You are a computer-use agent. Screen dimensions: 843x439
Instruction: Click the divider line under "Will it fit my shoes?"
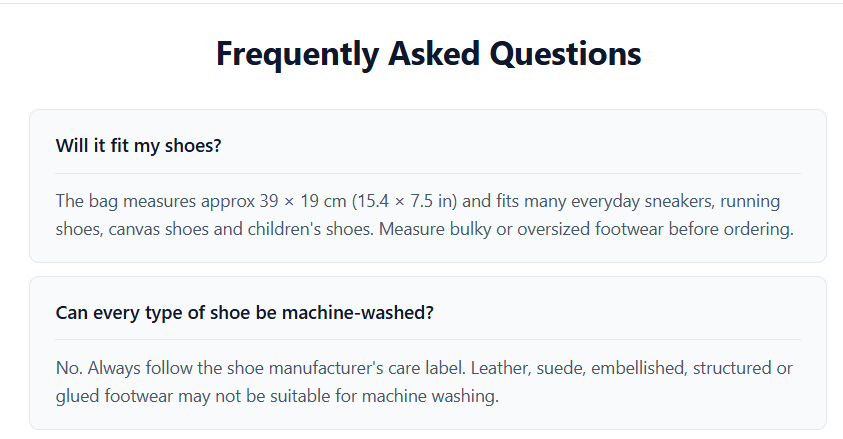tap(428, 174)
